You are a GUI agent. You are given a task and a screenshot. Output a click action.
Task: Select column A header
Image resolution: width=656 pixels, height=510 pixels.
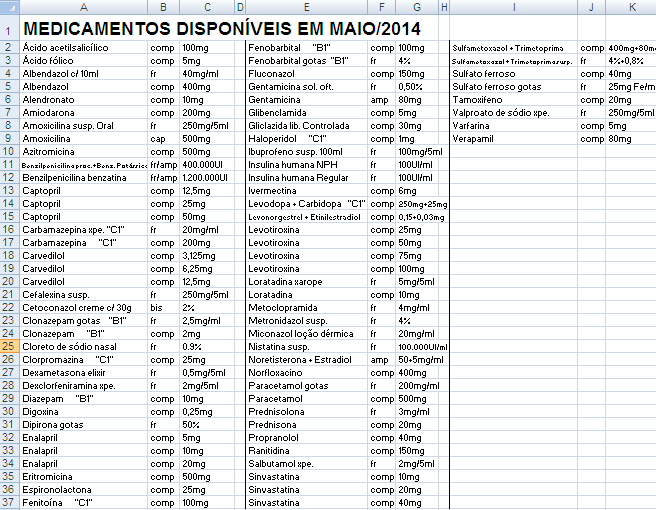click(x=82, y=7)
